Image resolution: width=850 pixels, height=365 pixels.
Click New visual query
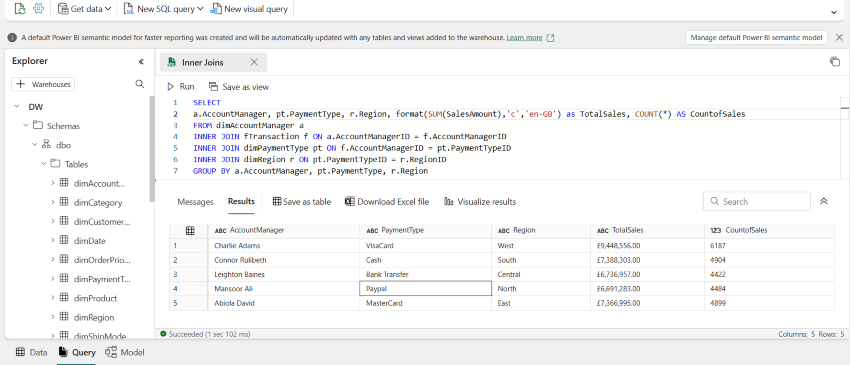(249, 9)
